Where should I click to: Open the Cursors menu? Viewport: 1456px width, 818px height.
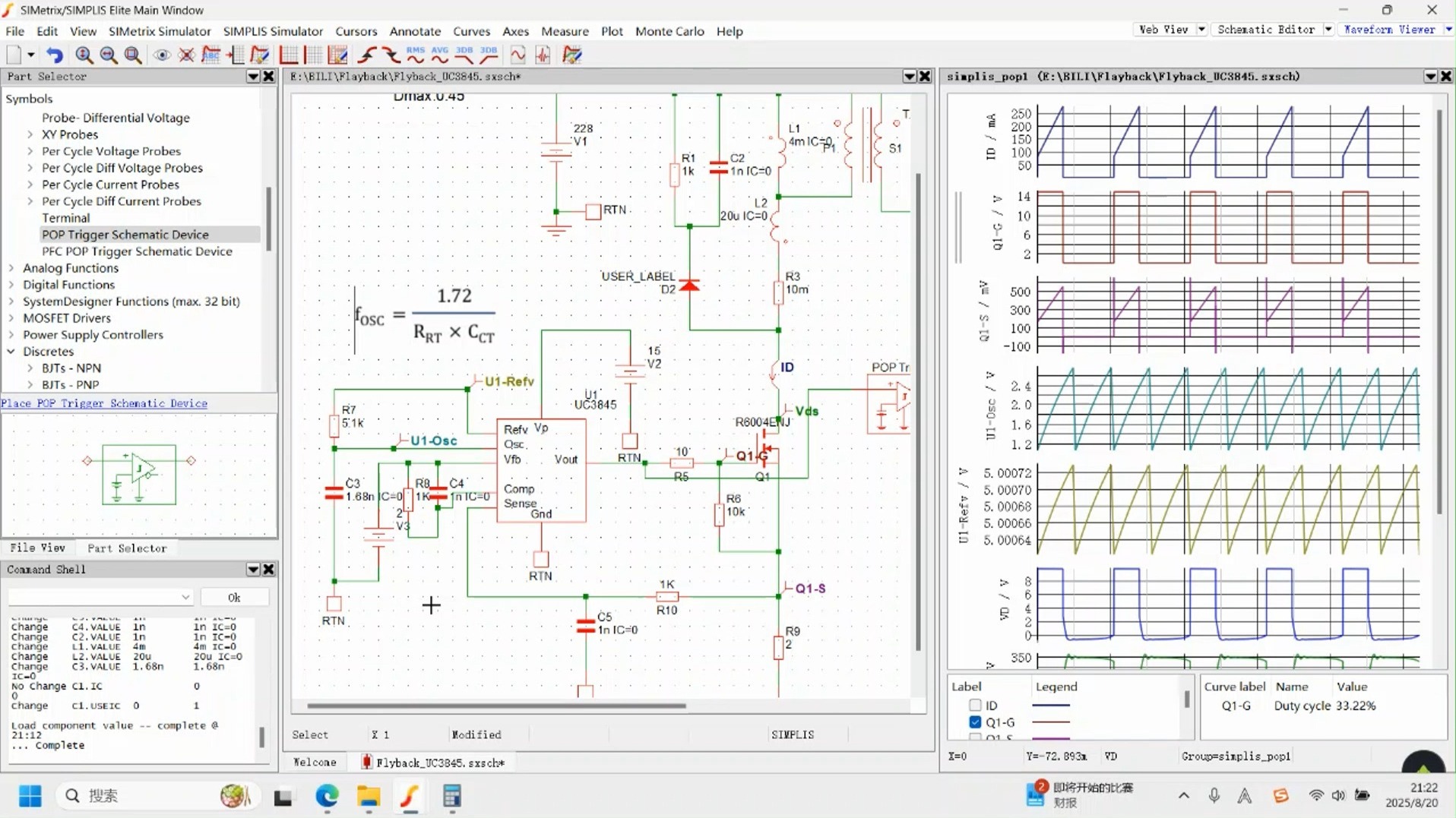point(356,31)
